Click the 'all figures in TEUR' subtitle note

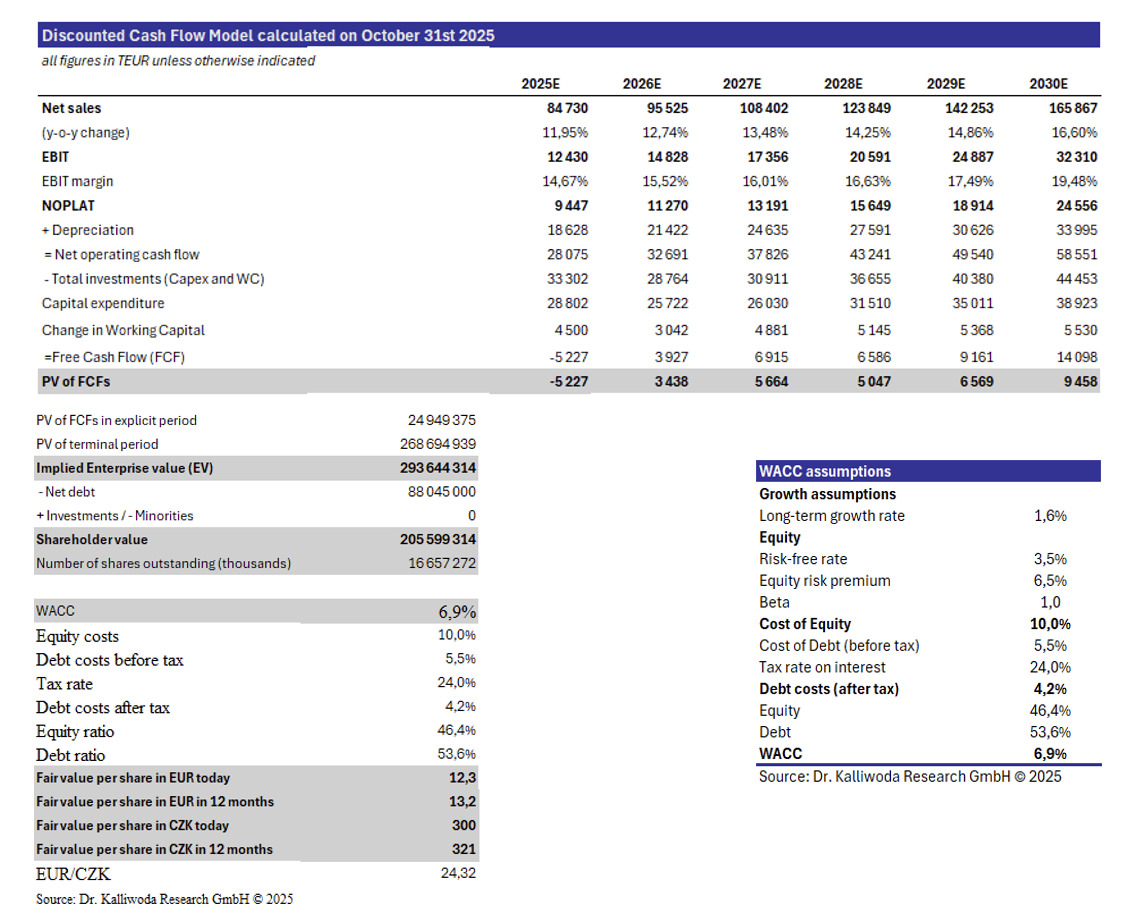178,61
